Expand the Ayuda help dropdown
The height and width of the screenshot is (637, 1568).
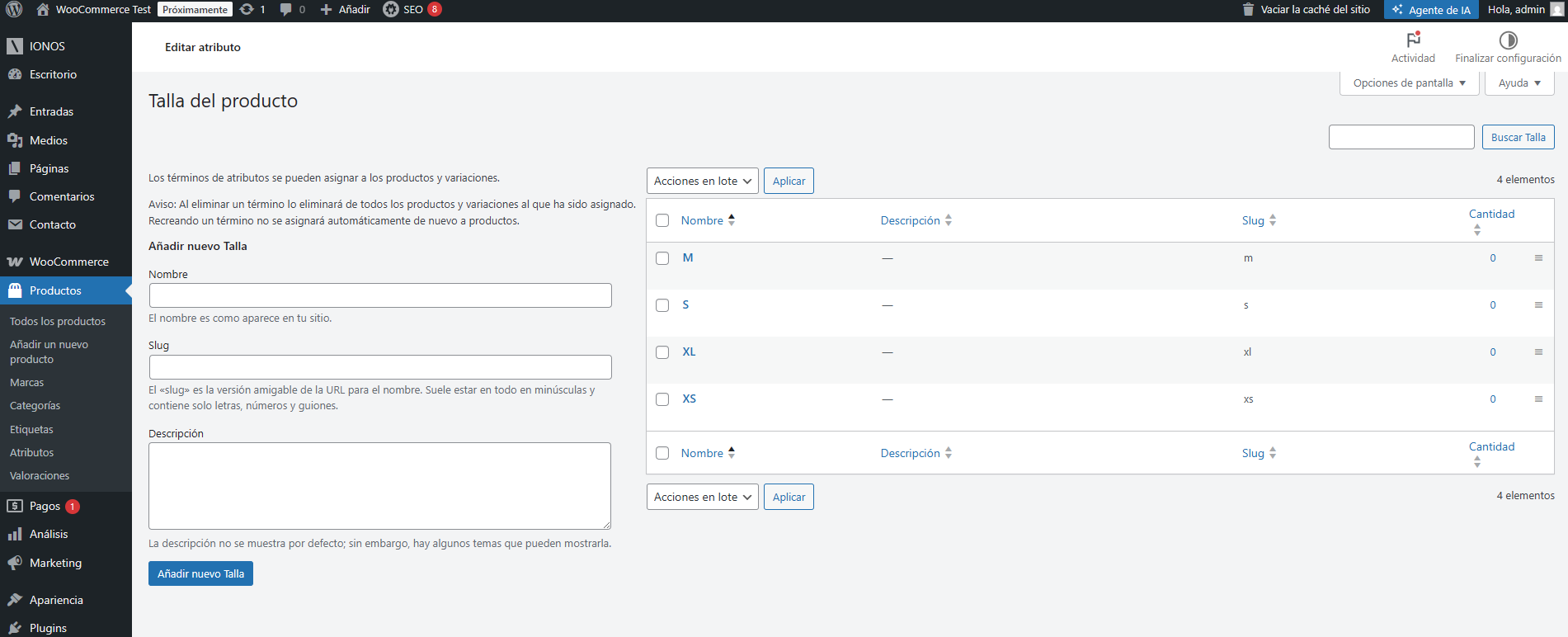tap(1519, 83)
